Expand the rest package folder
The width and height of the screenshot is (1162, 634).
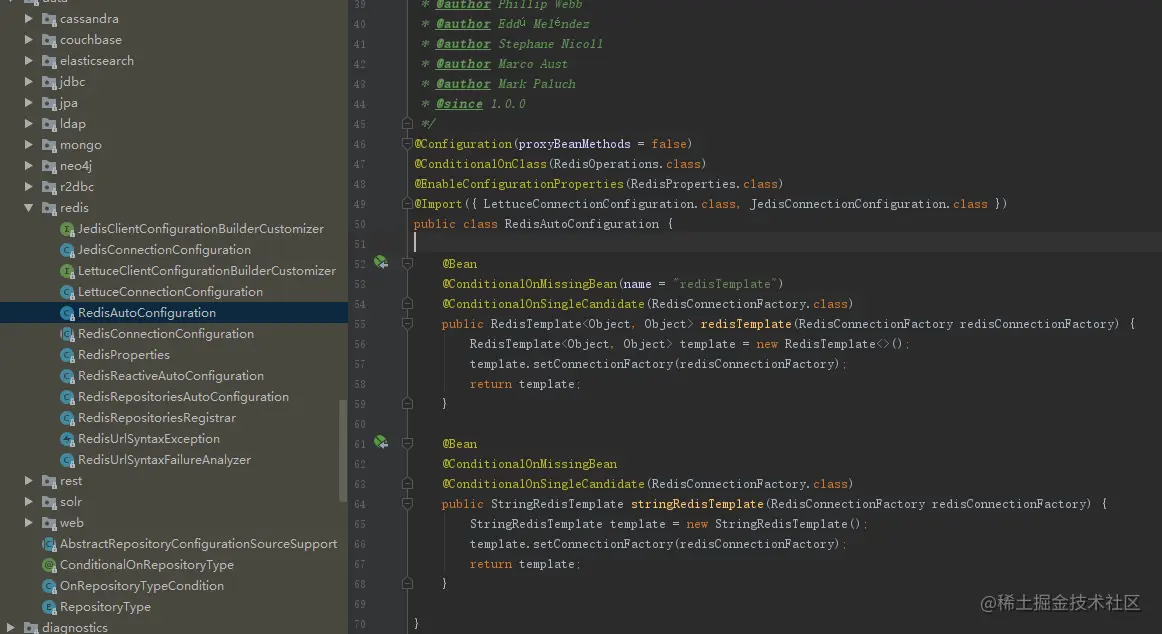tap(28, 481)
